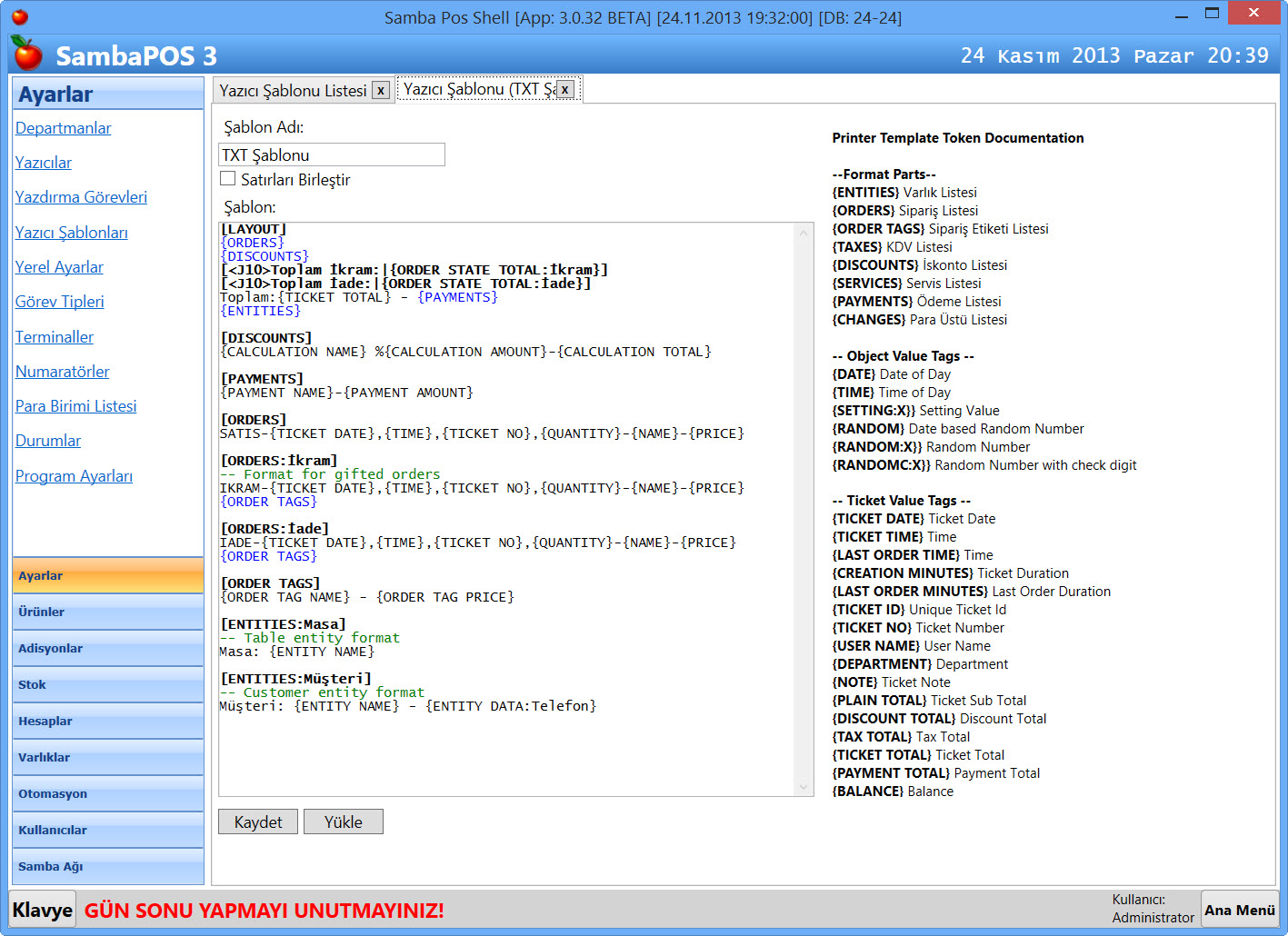The width and height of the screenshot is (1288, 936).
Task: Go to the Program Ayarları link
Action: (74, 476)
